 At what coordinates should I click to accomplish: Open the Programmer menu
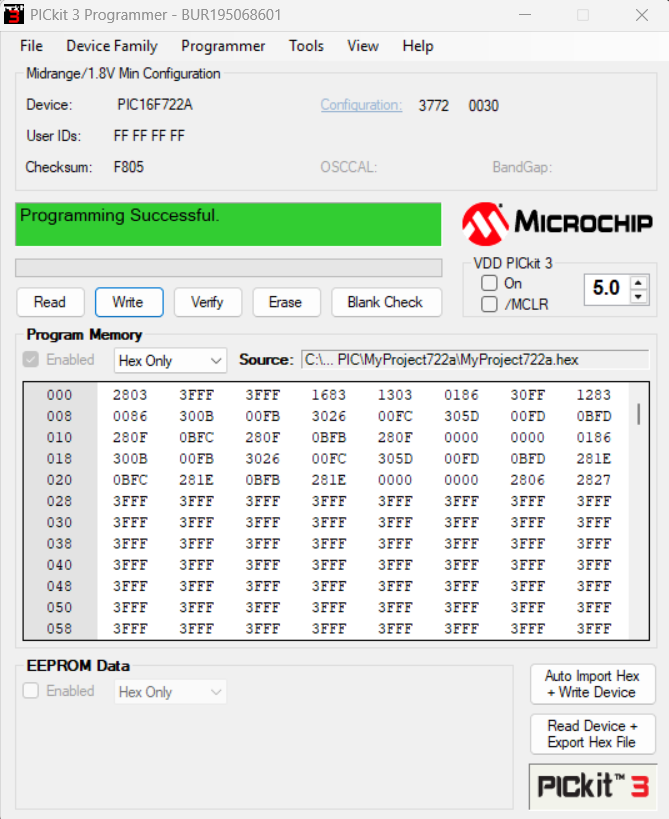tap(223, 46)
